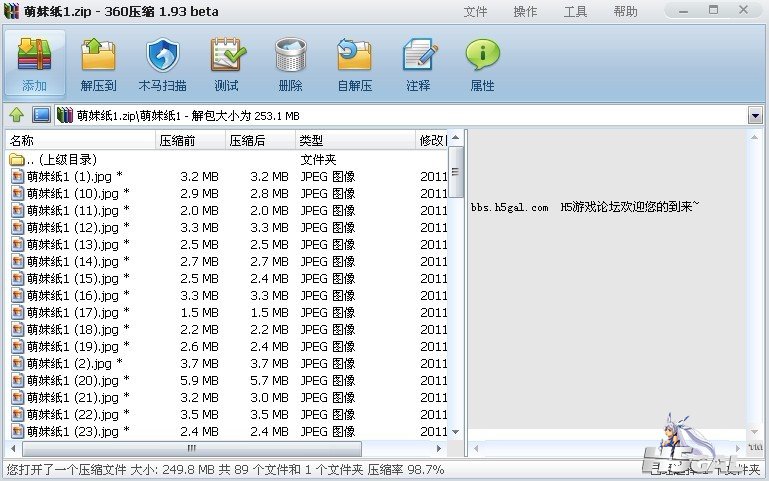The height and width of the screenshot is (481, 769).
Task: Sort by the 压缩前 column header
Action: (x=190, y=140)
